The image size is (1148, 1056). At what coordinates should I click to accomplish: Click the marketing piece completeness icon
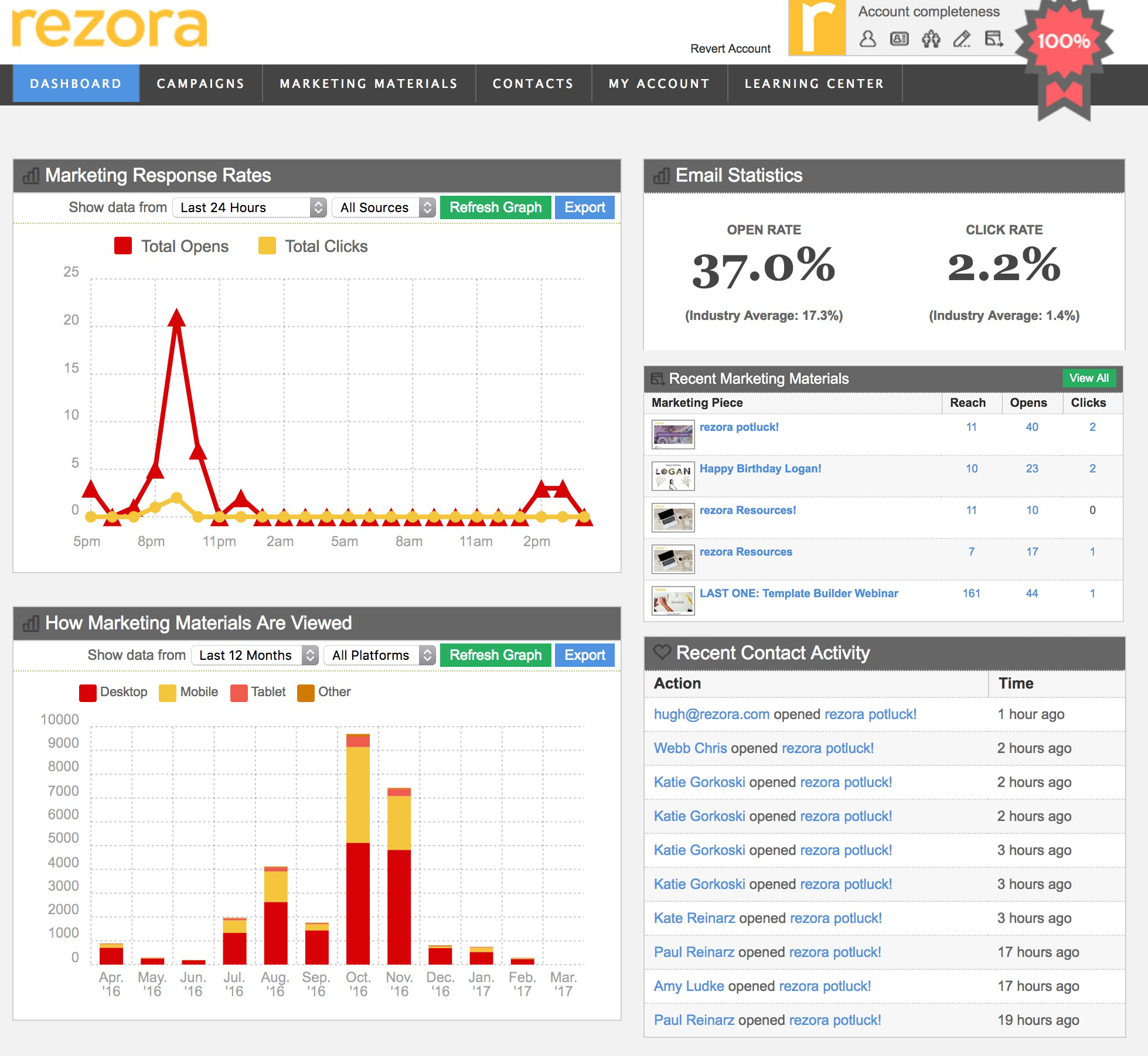994,39
